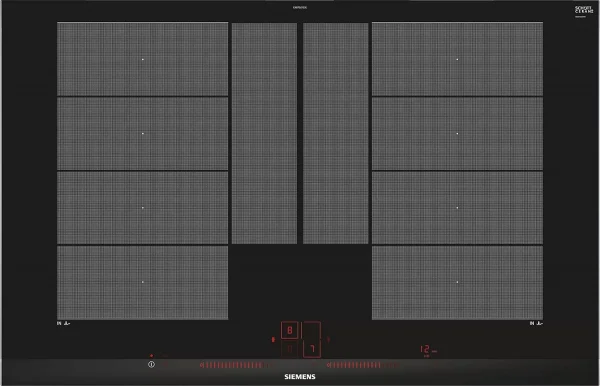Screen dimensions: 600x386
Task: Touch the top-right cooking zone center dot
Action: tap(457, 59)
